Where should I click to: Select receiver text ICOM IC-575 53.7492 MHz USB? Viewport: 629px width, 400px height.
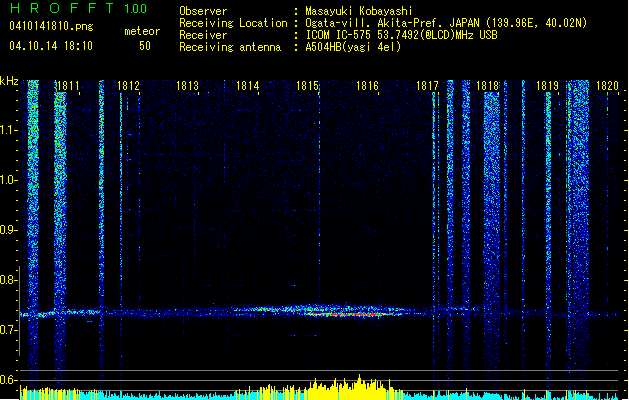[401, 35]
